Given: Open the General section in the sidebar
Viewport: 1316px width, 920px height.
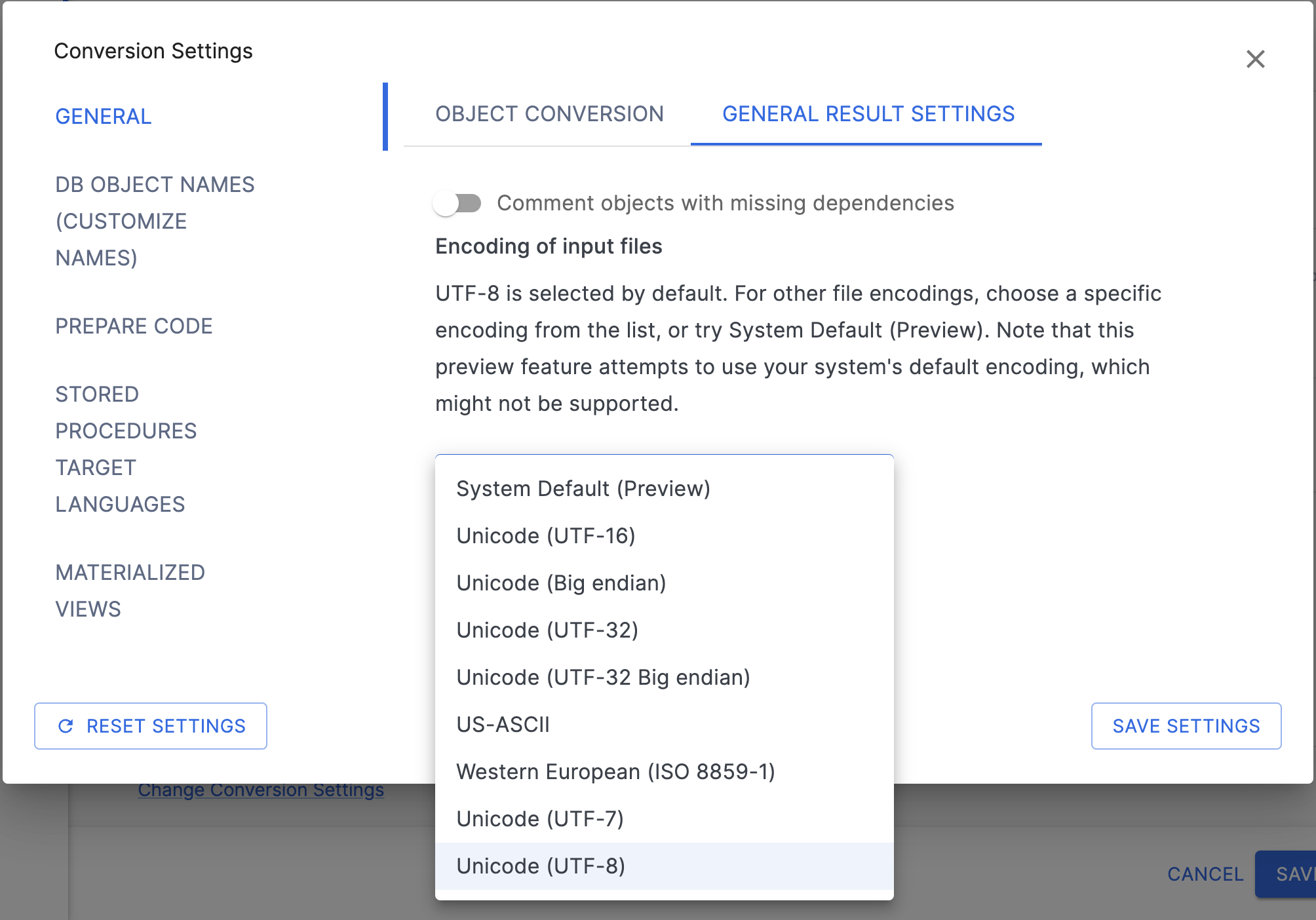Looking at the screenshot, I should [x=103, y=117].
